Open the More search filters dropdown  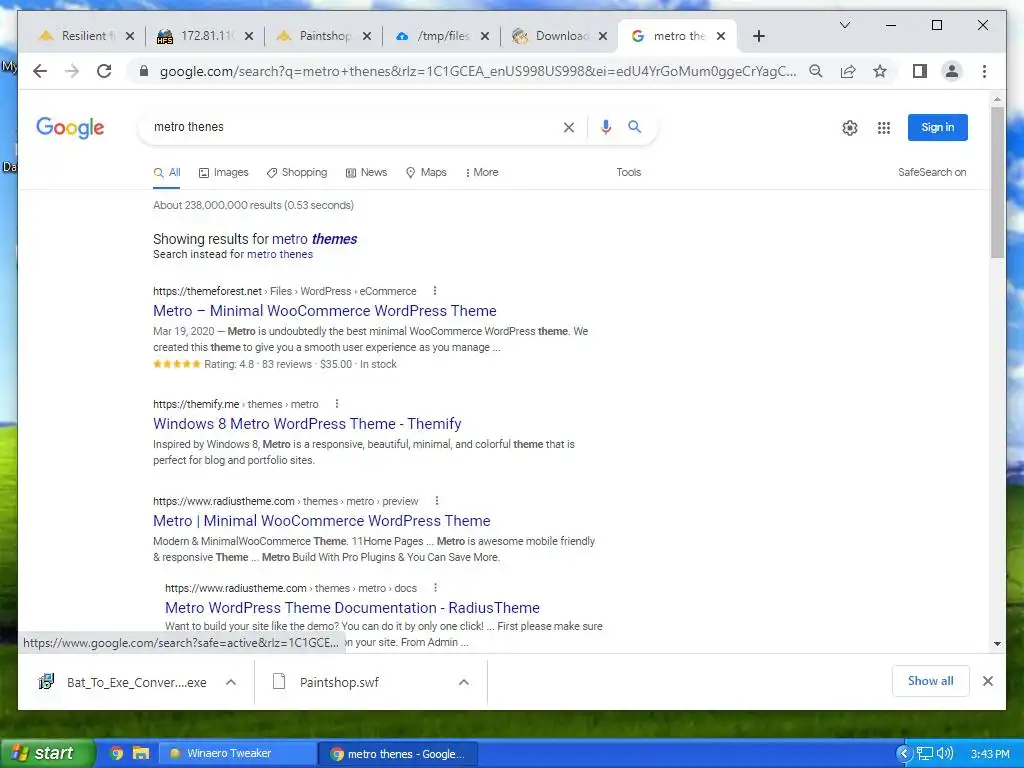pos(481,172)
